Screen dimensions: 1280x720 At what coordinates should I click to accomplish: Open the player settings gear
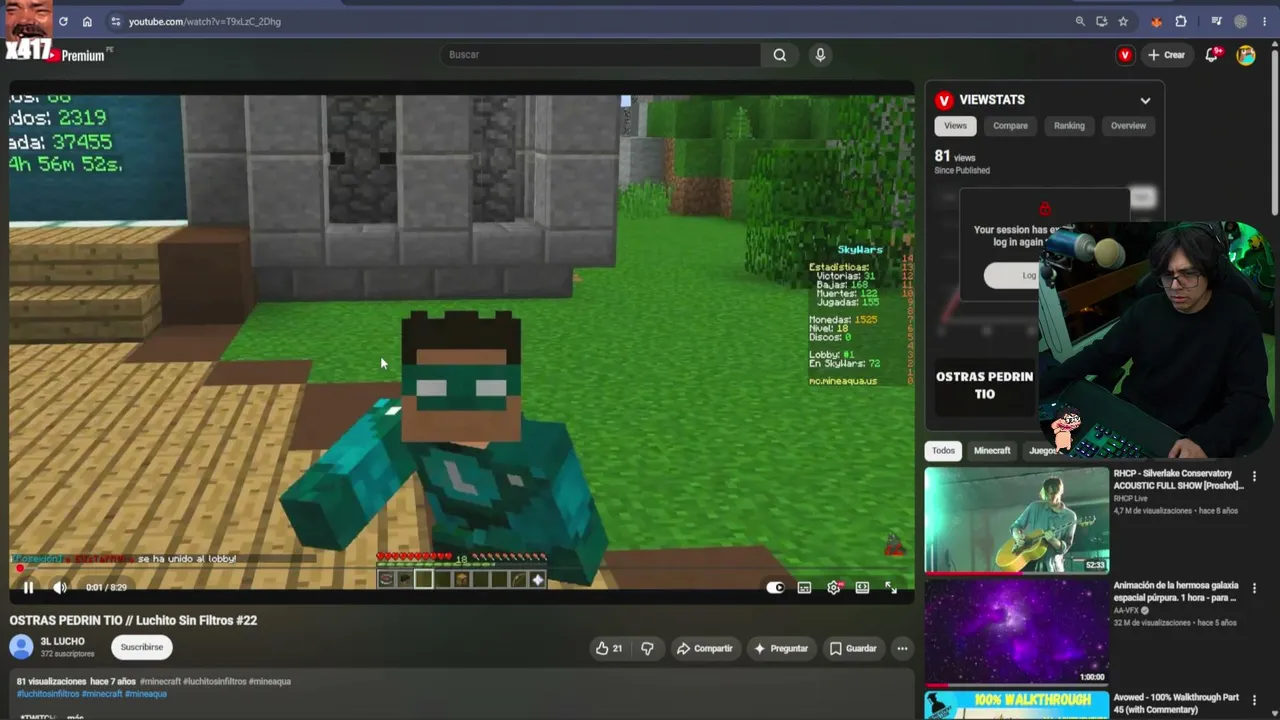pos(834,588)
